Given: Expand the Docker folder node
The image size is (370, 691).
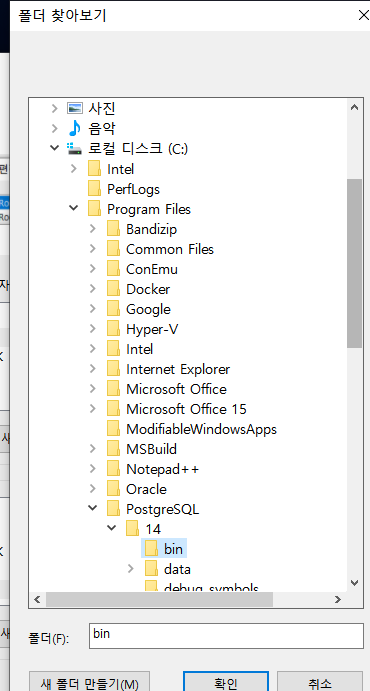Looking at the screenshot, I should click(x=92, y=289).
